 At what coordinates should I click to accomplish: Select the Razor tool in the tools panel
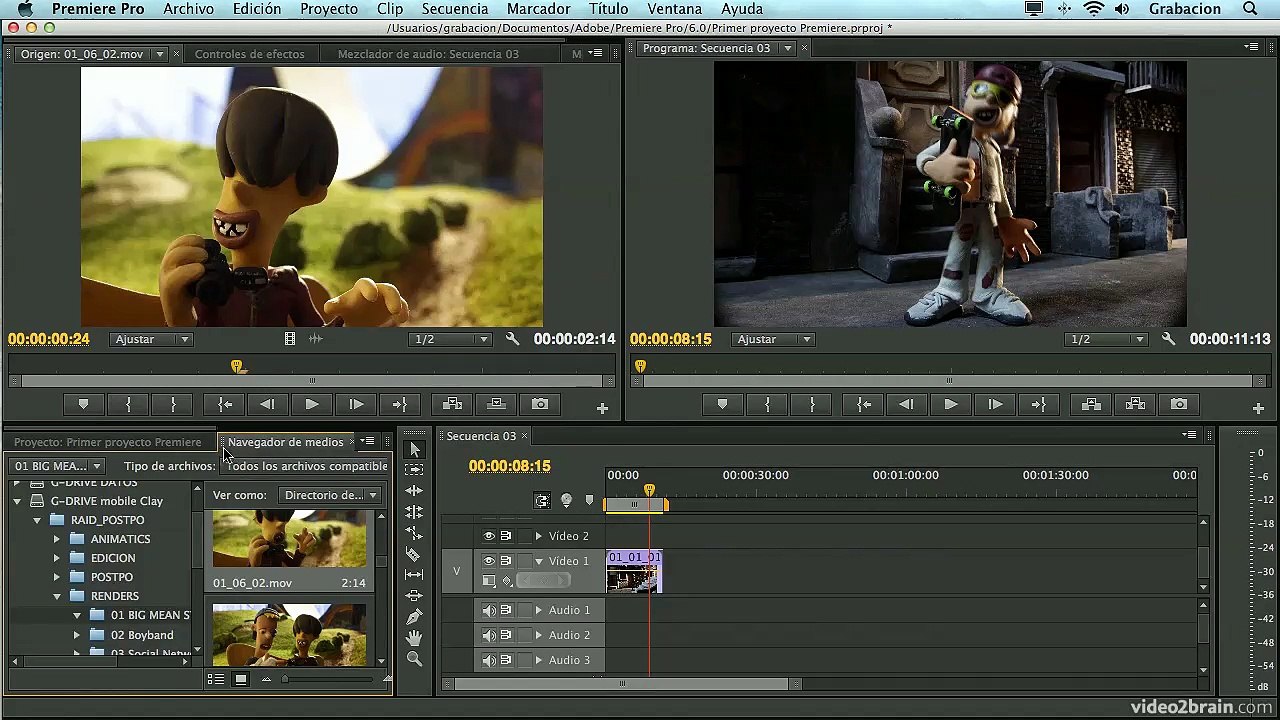coord(414,553)
